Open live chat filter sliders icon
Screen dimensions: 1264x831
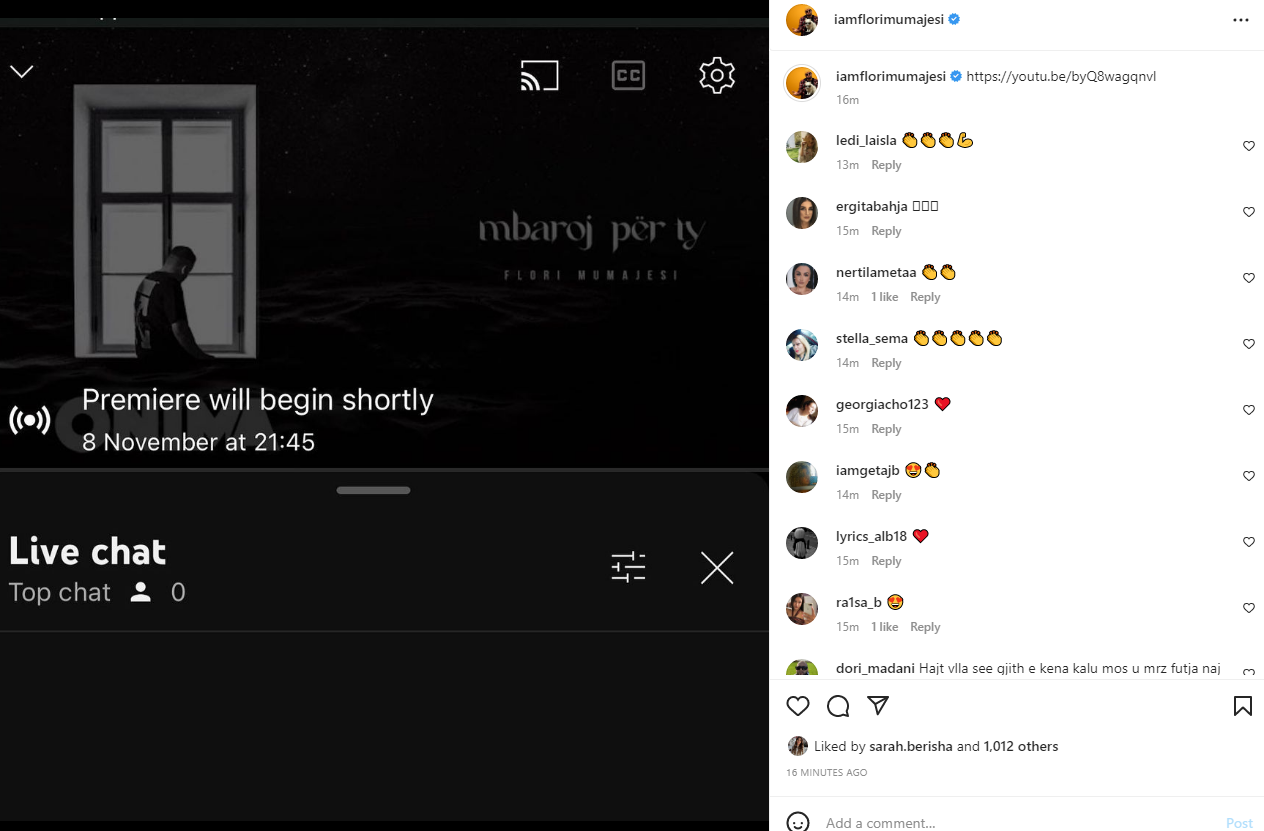coord(628,568)
